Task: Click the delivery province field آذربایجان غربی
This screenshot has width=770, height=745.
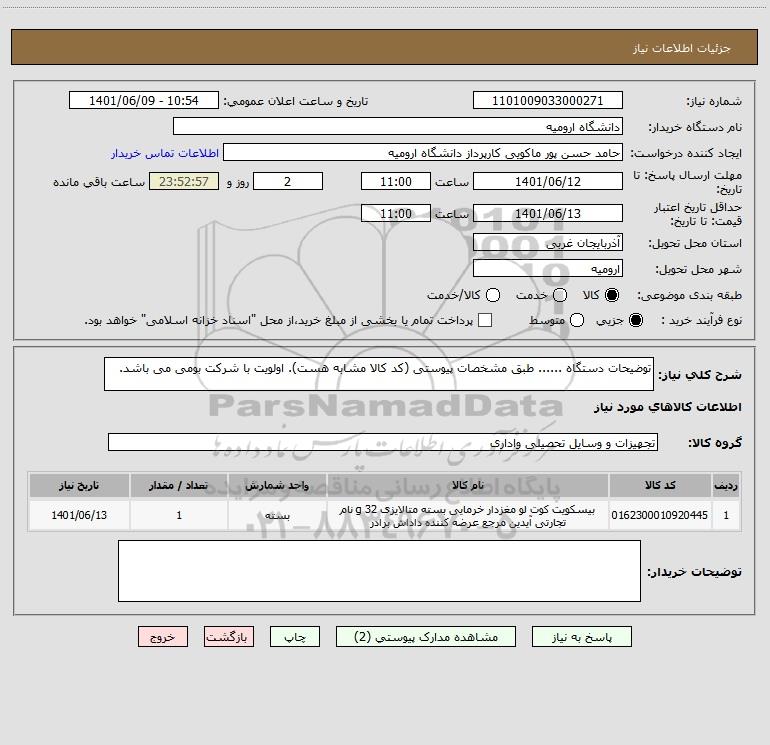Action: coord(548,243)
